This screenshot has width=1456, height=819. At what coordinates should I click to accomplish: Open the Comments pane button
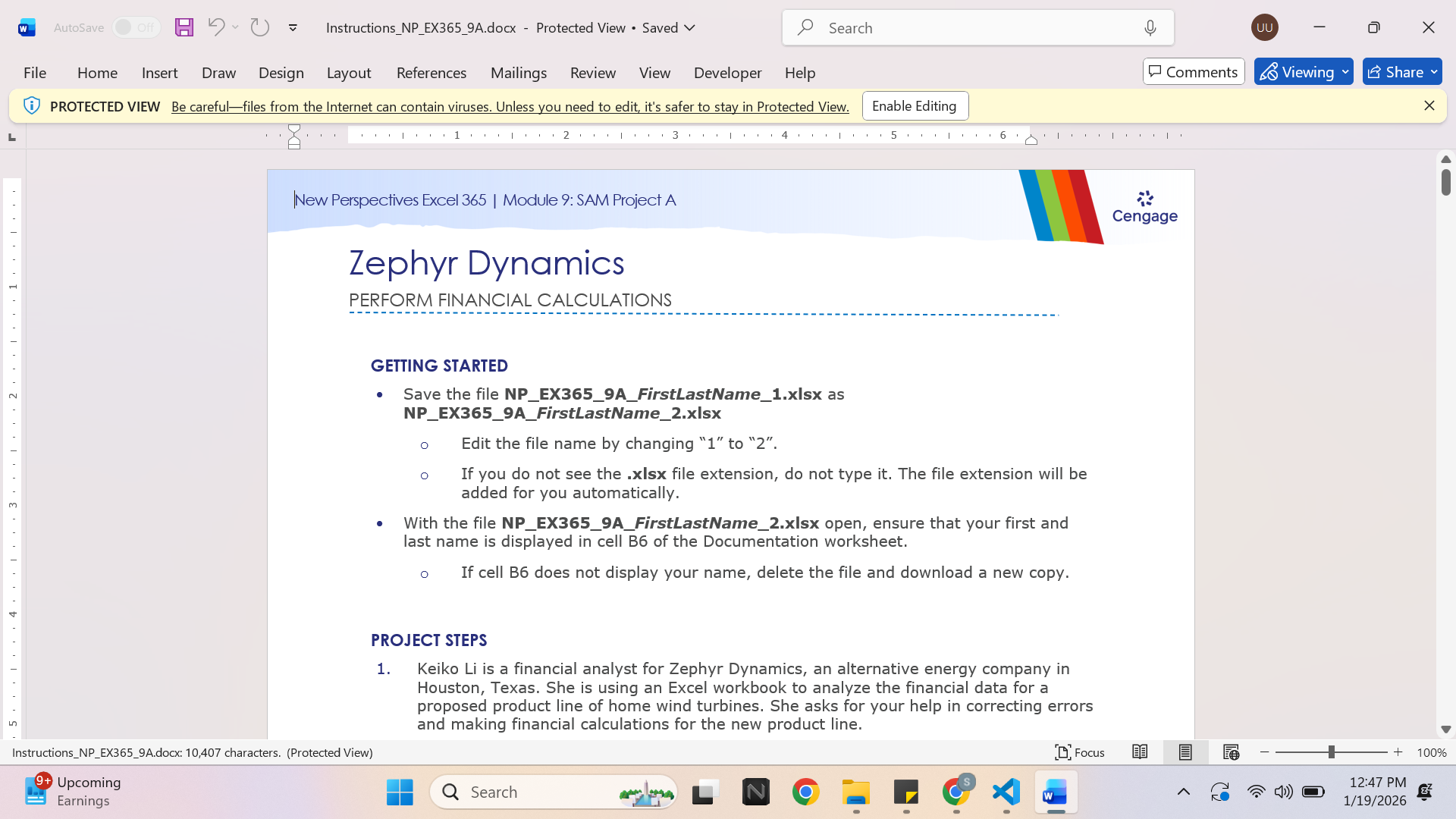(x=1194, y=72)
